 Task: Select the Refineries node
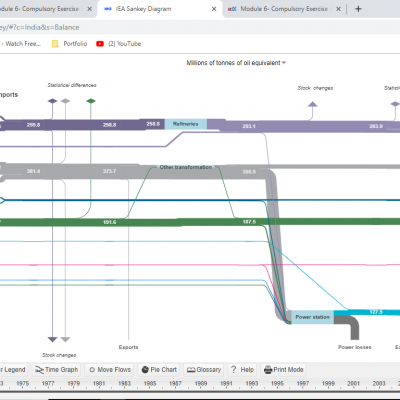point(186,124)
